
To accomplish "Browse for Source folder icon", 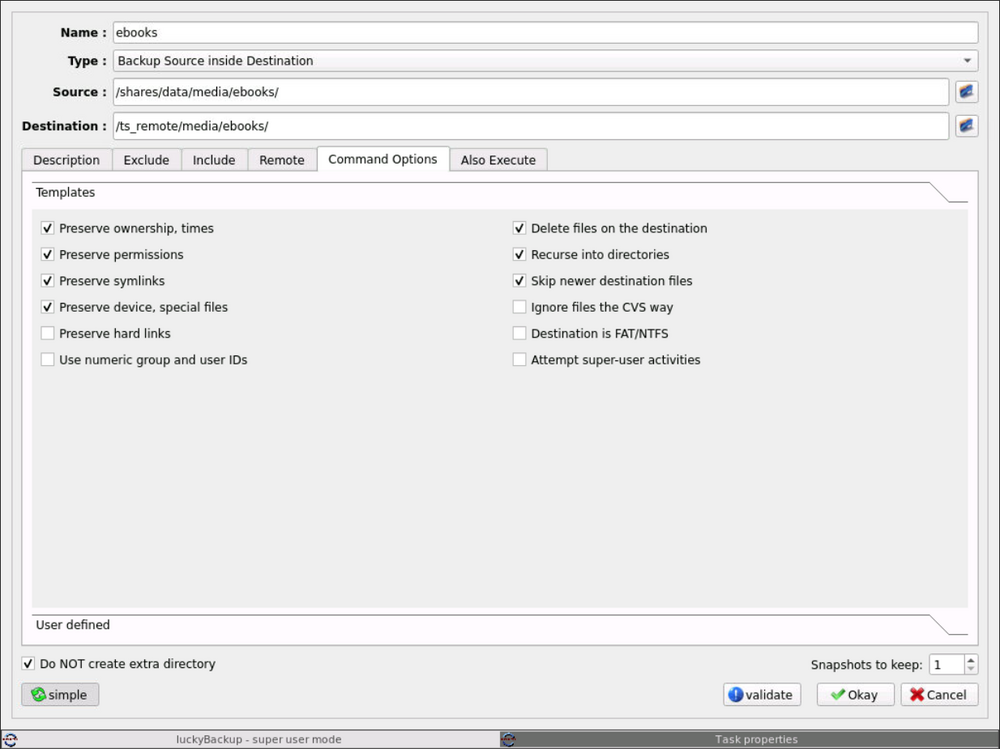I will 966,92.
